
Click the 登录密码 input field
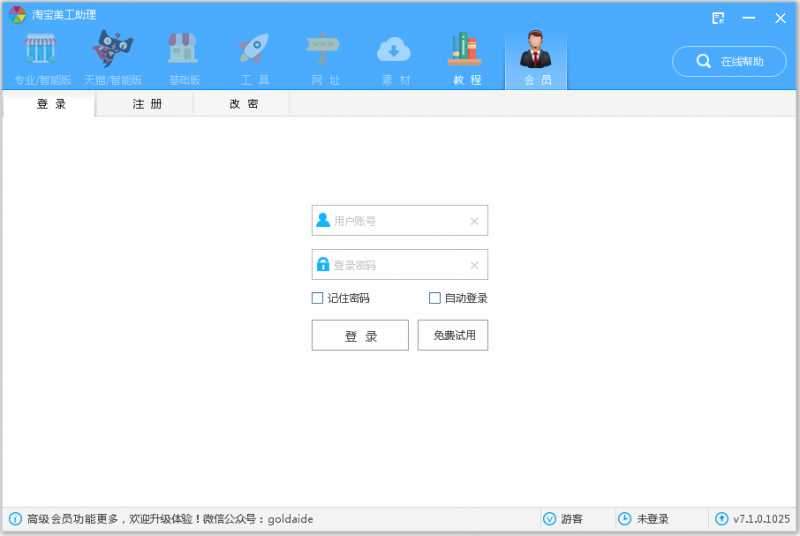(400, 265)
